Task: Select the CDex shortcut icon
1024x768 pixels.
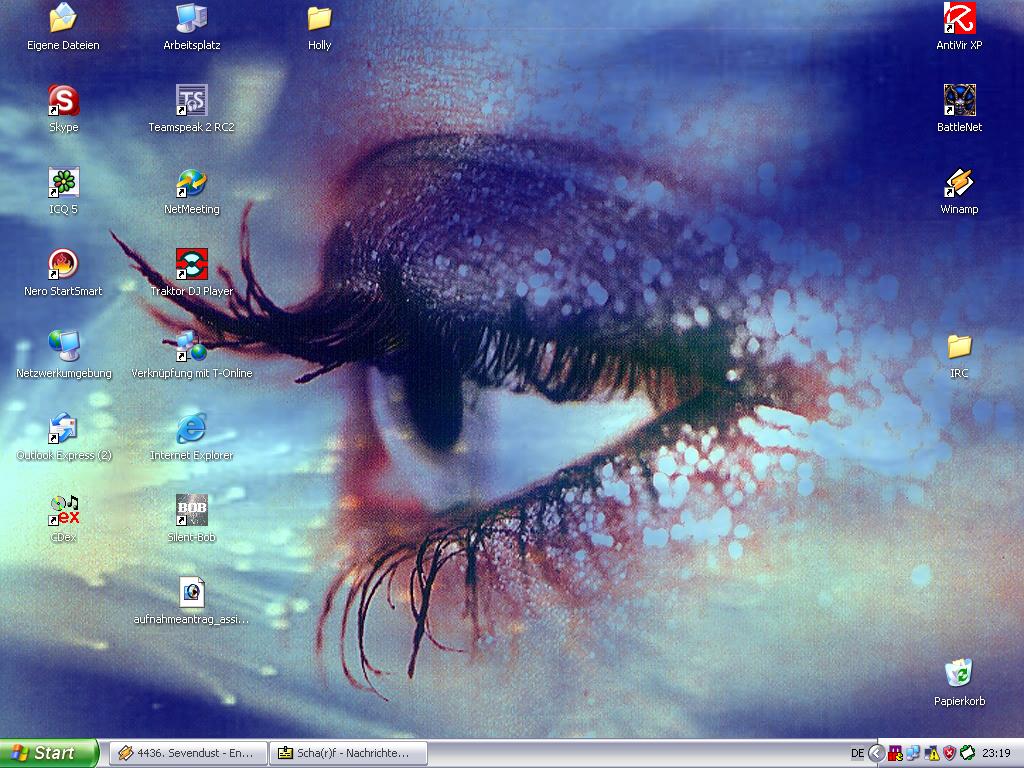Action: tap(63, 511)
